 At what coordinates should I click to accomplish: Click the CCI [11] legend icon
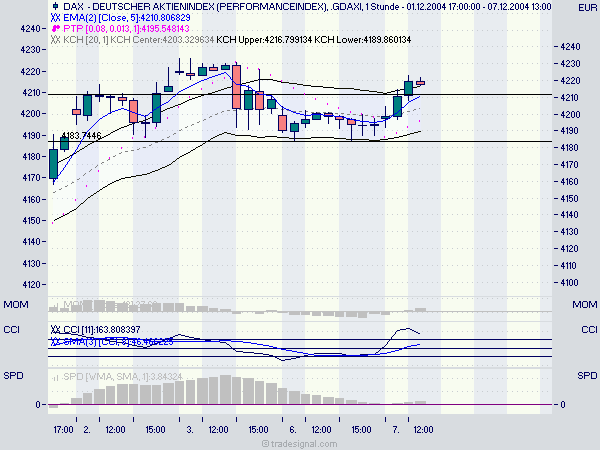tap(56, 329)
